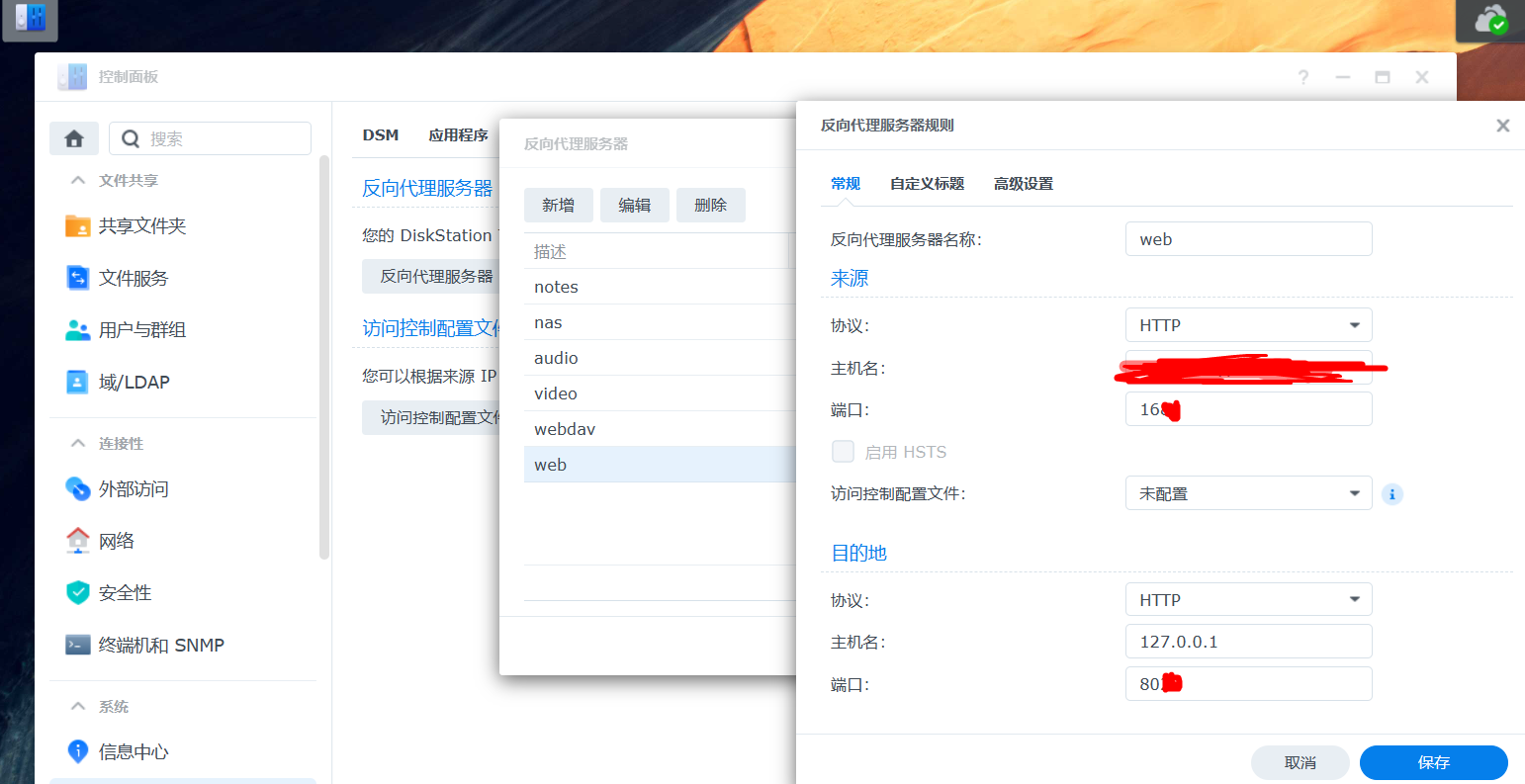The height and width of the screenshot is (784, 1525).
Task: Switch to Advanced Settings (高级设置) tab
Action: [1024, 184]
